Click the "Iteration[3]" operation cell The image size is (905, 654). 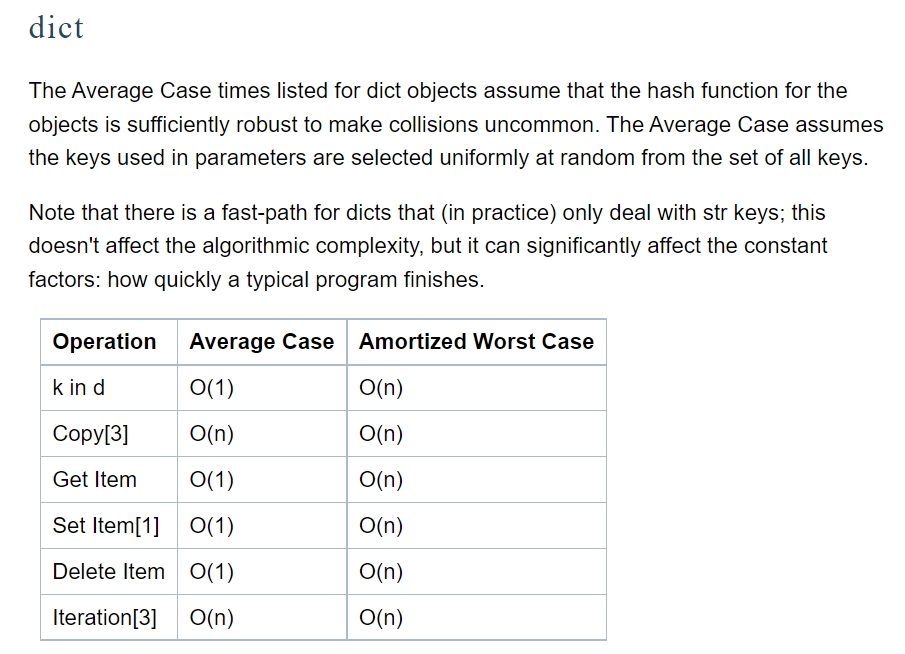(x=105, y=618)
